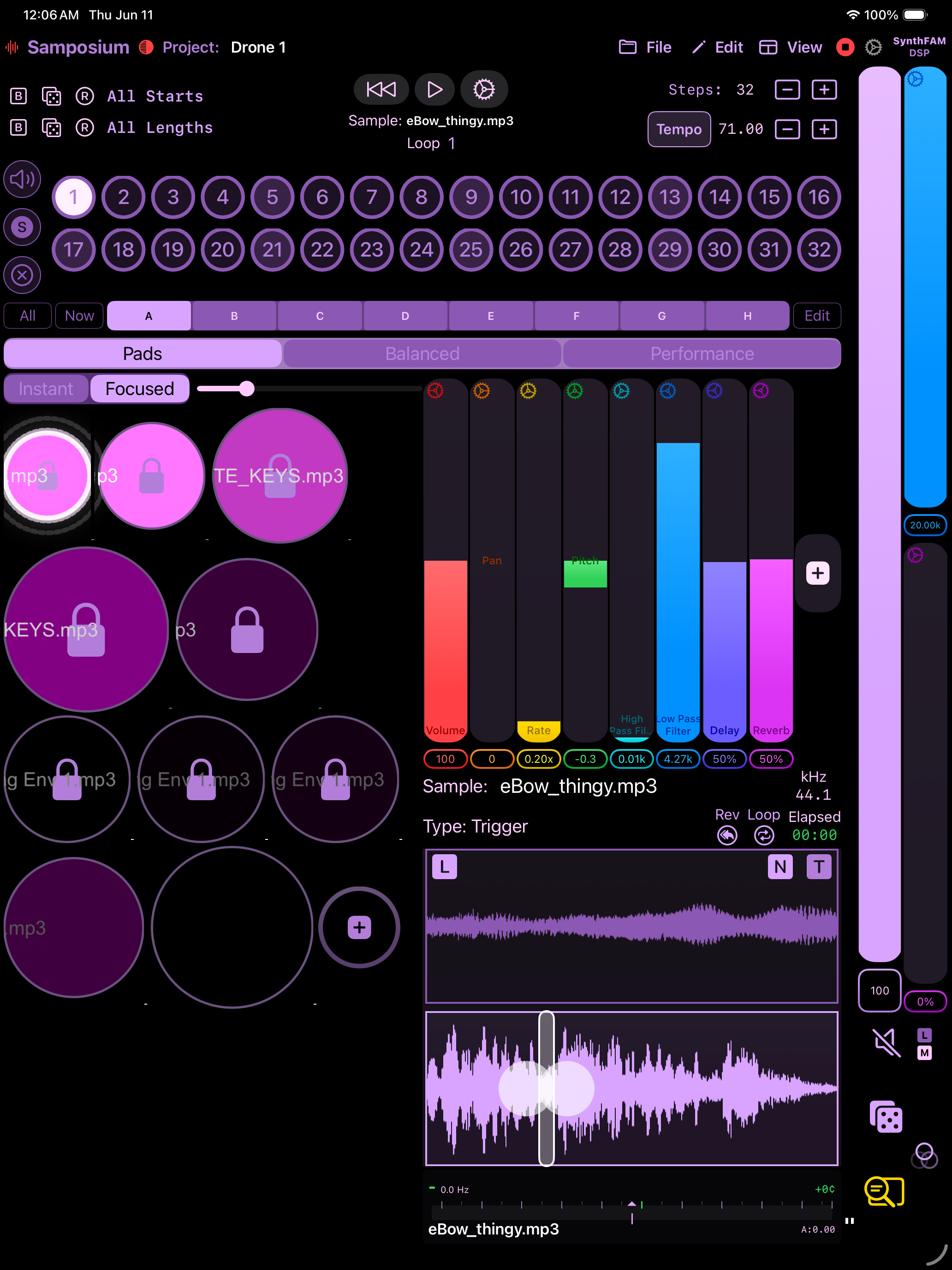Open Delay slider gear icon
952x1270 pixels.
pos(714,391)
